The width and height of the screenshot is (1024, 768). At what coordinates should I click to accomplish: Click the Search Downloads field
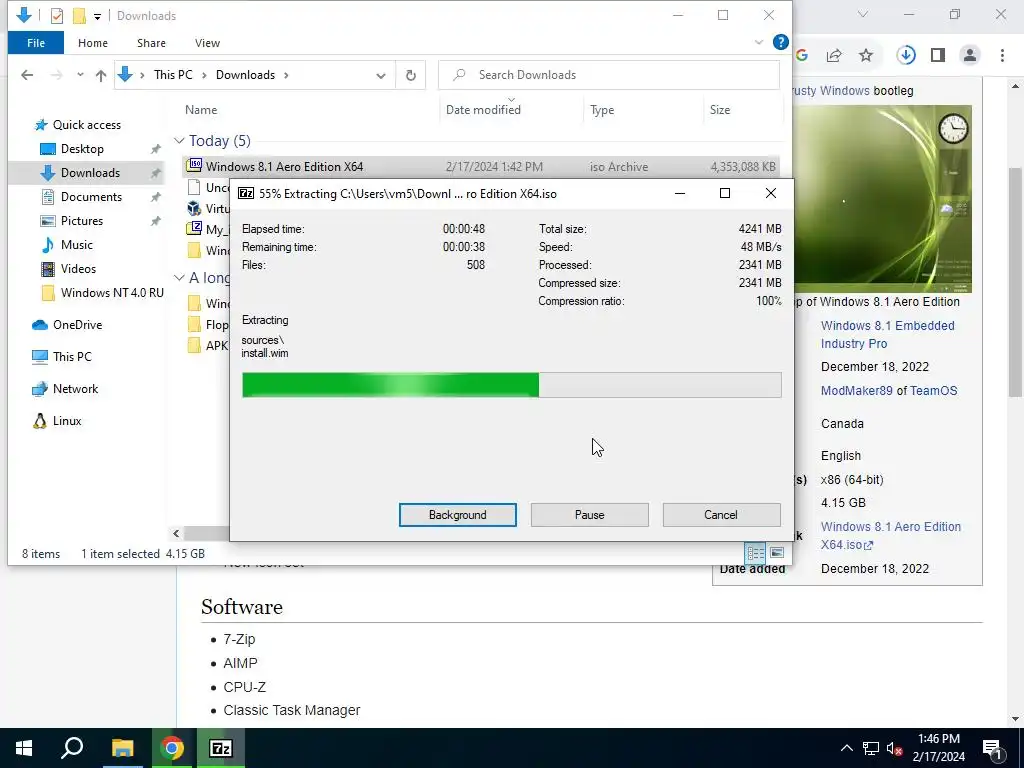coord(609,75)
